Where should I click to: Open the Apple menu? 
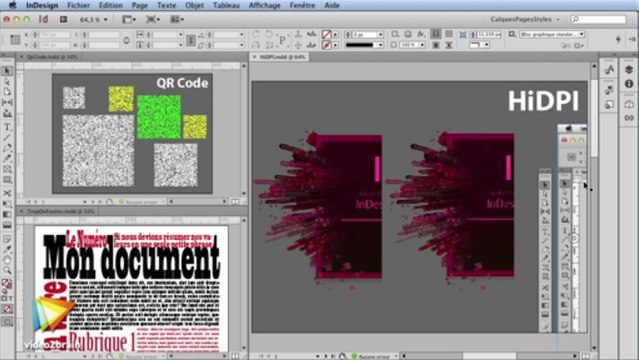pos(13,5)
